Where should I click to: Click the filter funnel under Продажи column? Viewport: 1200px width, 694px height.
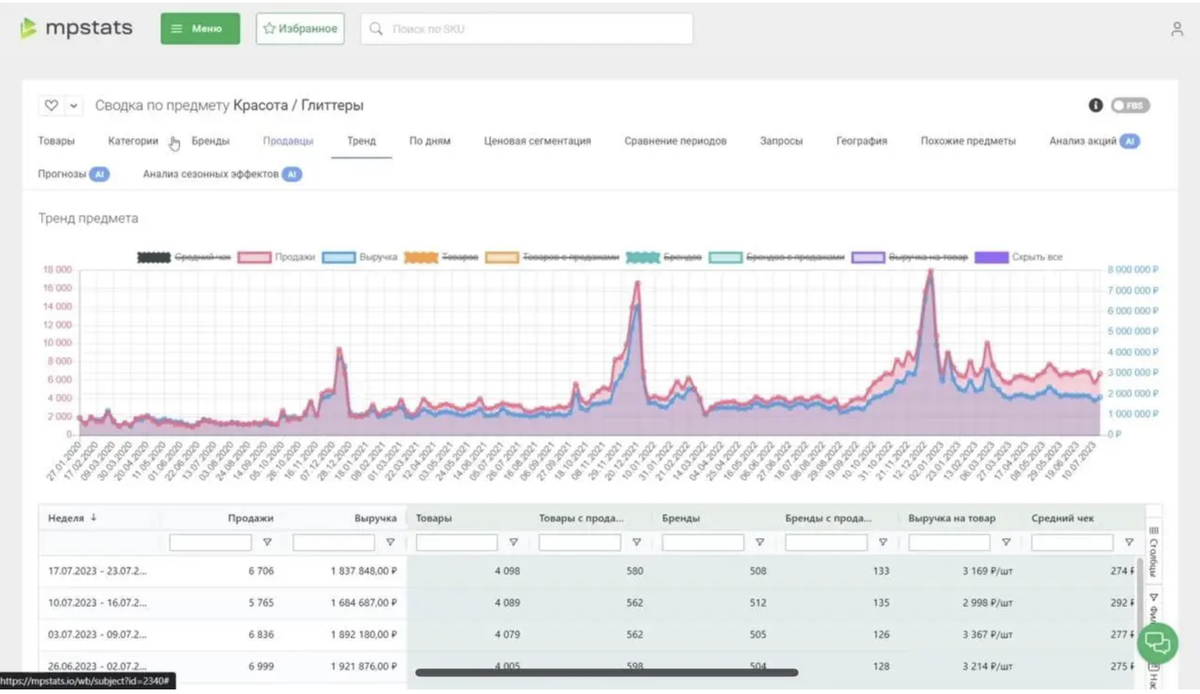pyautogui.click(x=267, y=542)
